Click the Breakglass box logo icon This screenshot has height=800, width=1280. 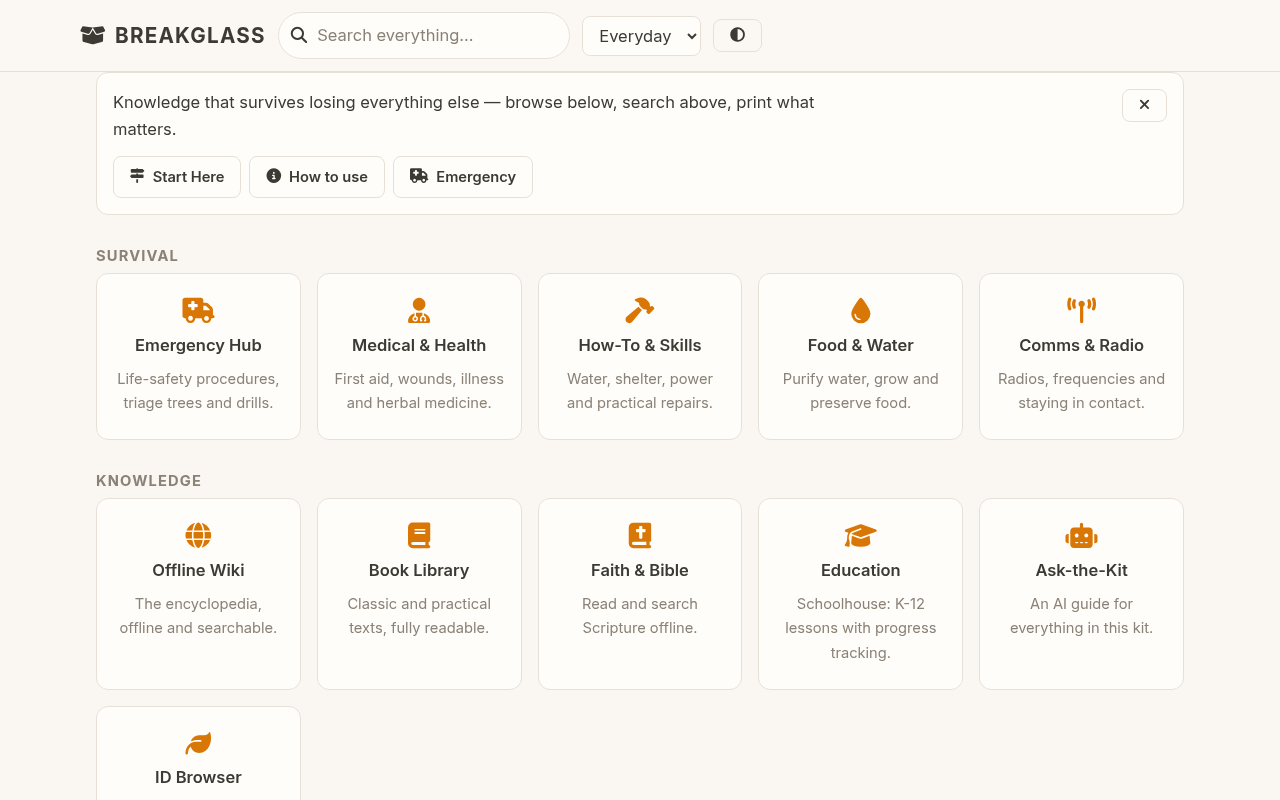(93, 35)
